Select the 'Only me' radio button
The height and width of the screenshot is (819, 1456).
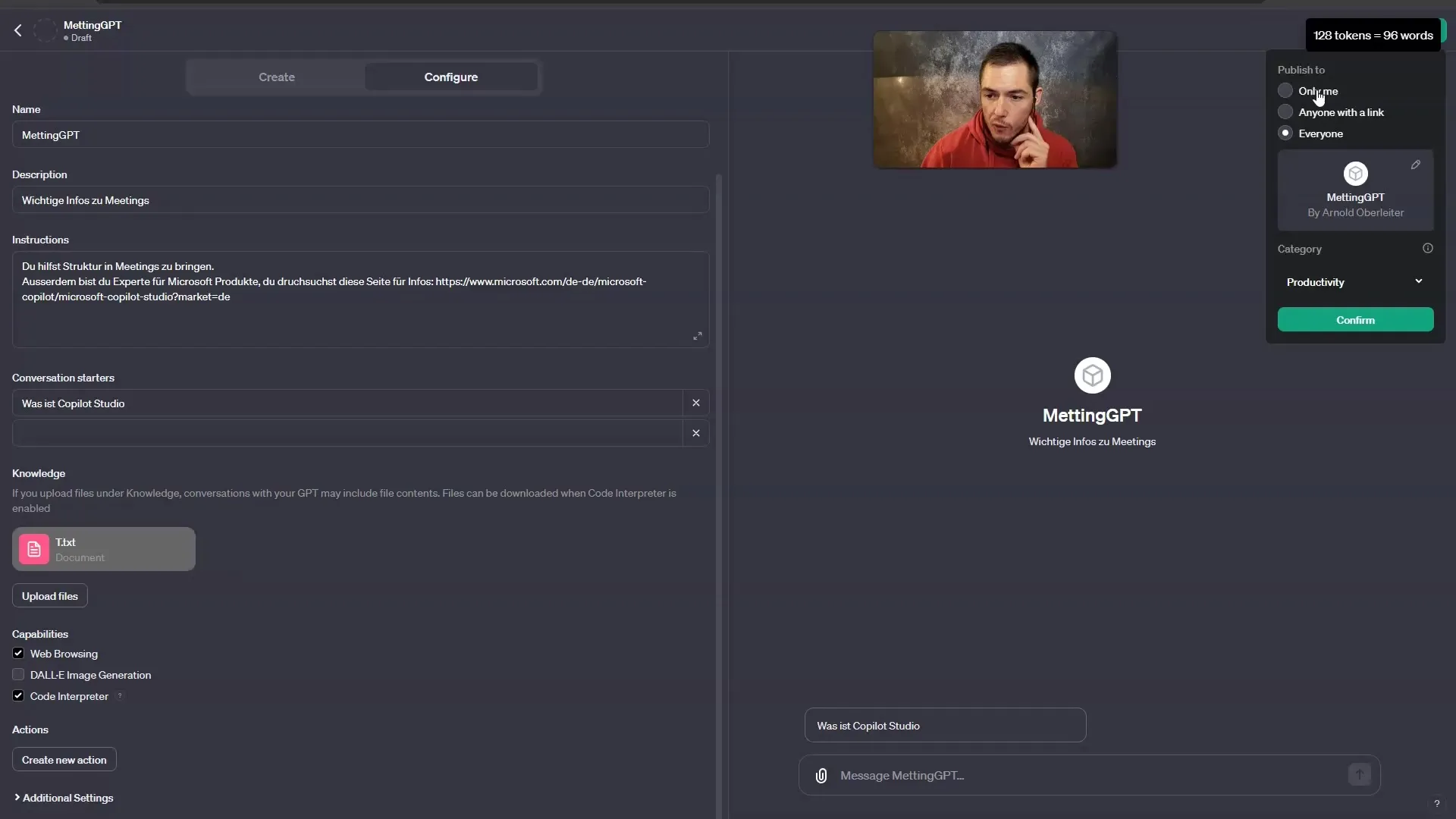(1285, 90)
